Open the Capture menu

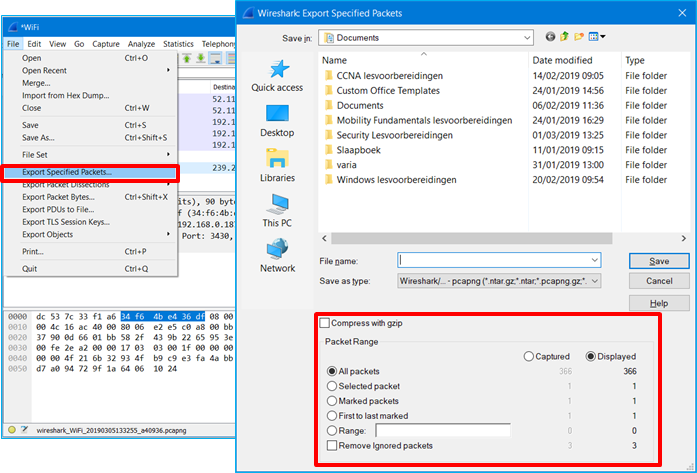click(x=106, y=44)
